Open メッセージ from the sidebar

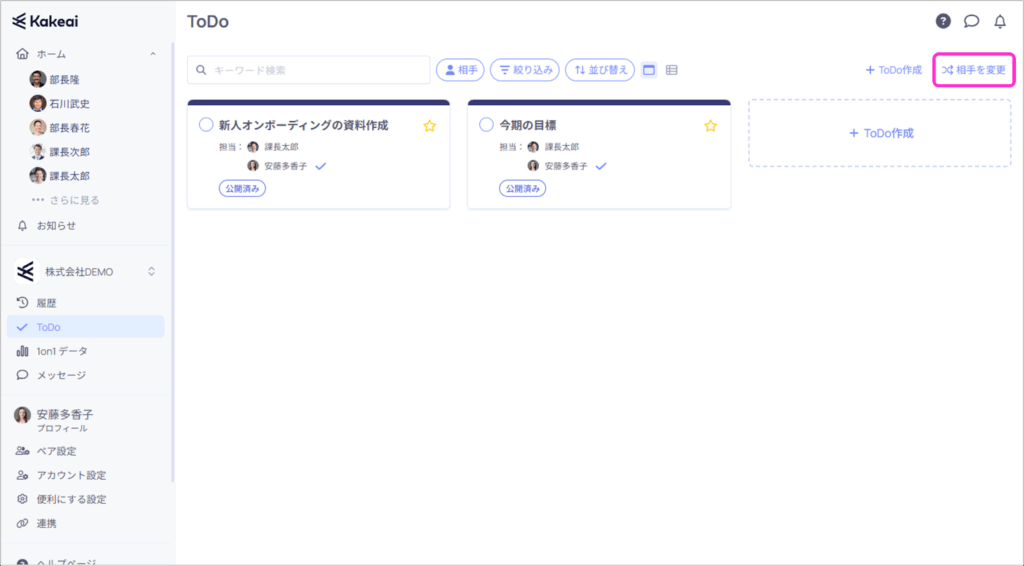click(x=61, y=375)
